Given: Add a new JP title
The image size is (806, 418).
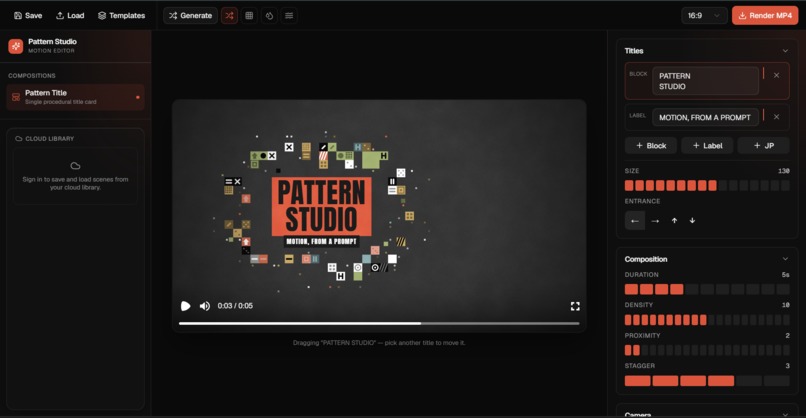Looking at the screenshot, I should (763, 146).
